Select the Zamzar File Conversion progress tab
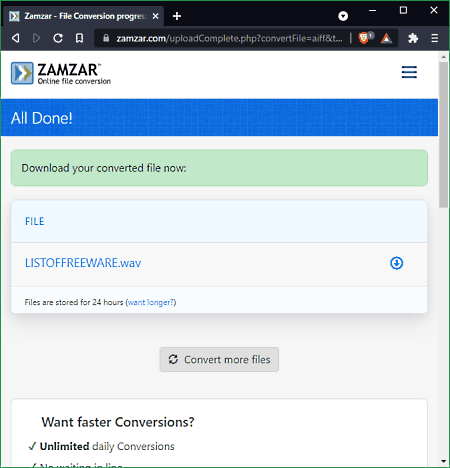450x468 pixels. [83, 16]
